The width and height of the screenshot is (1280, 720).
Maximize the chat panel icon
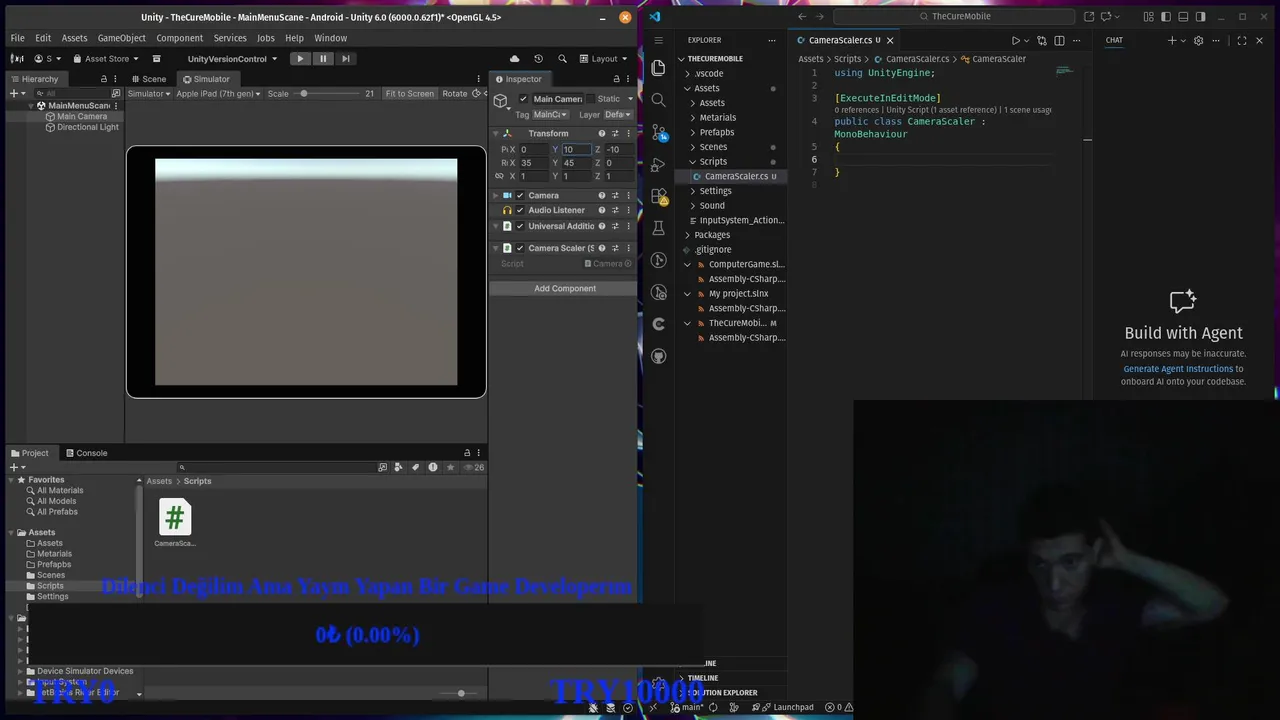point(1241,40)
